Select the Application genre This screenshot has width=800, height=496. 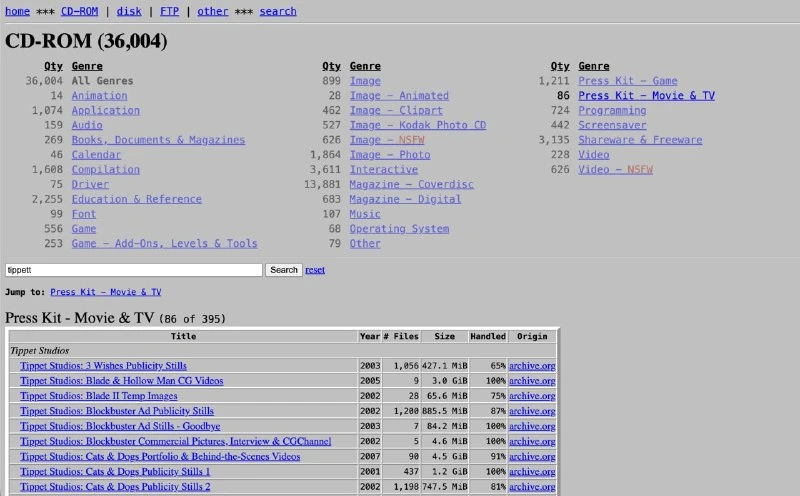(x=106, y=110)
